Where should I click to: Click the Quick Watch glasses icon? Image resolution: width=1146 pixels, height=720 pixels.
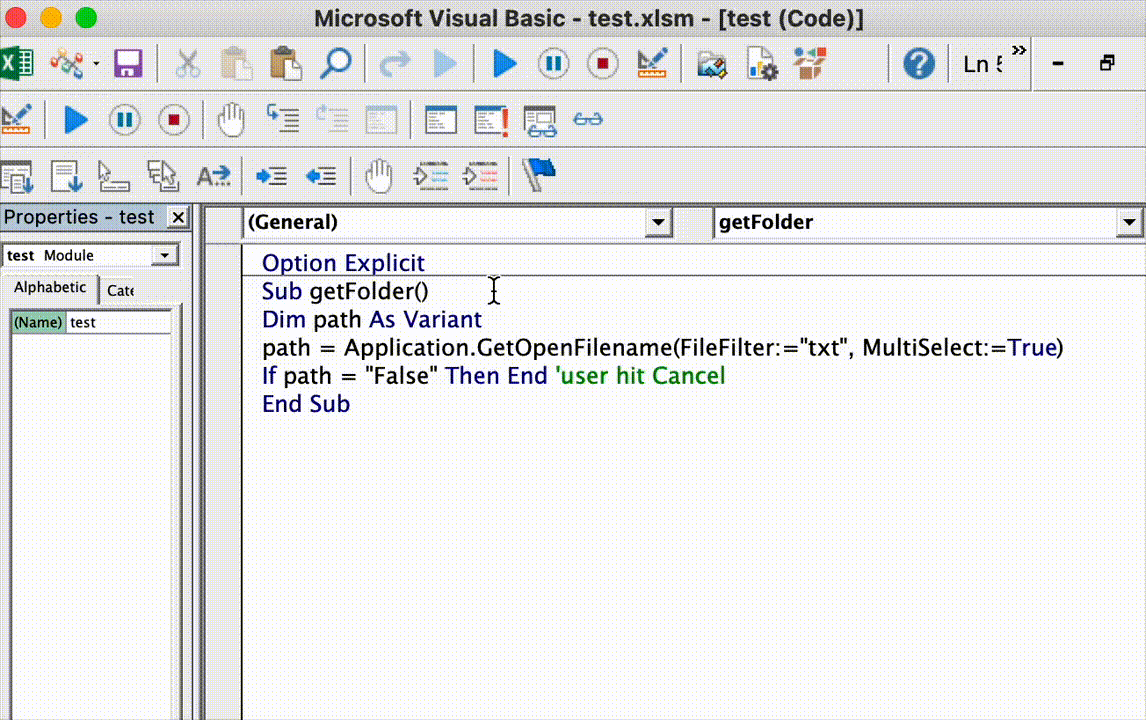pos(588,118)
